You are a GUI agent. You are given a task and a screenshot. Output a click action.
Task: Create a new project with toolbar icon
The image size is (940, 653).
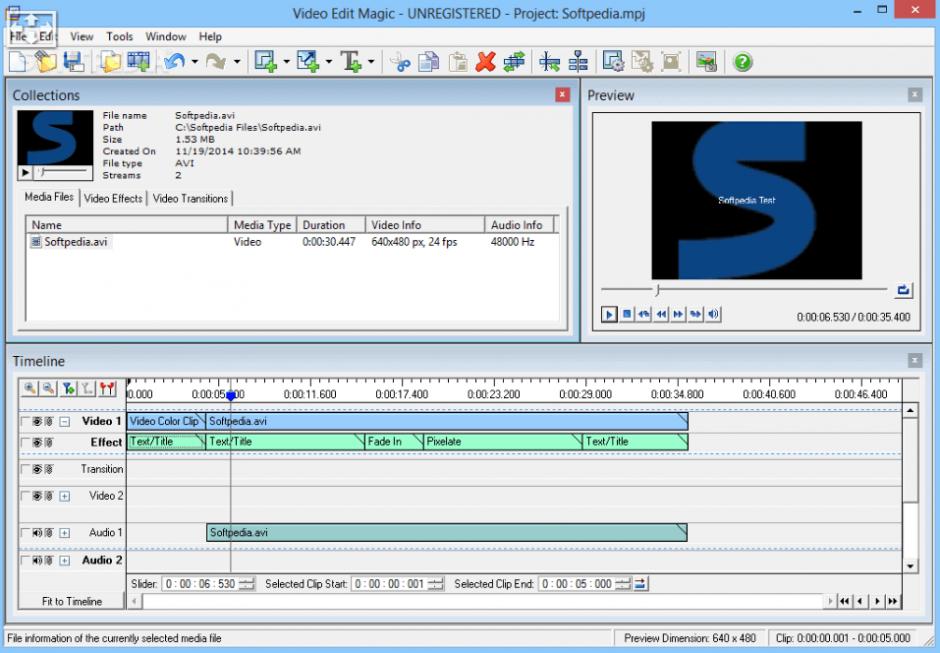[x=17, y=62]
